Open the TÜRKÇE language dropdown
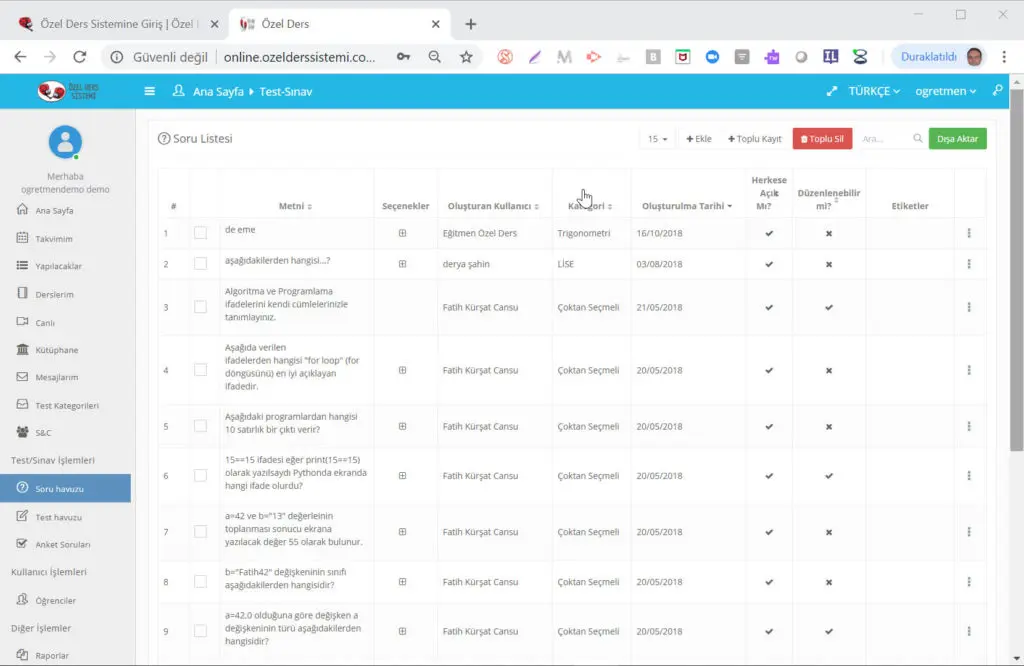 pos(873,91)
